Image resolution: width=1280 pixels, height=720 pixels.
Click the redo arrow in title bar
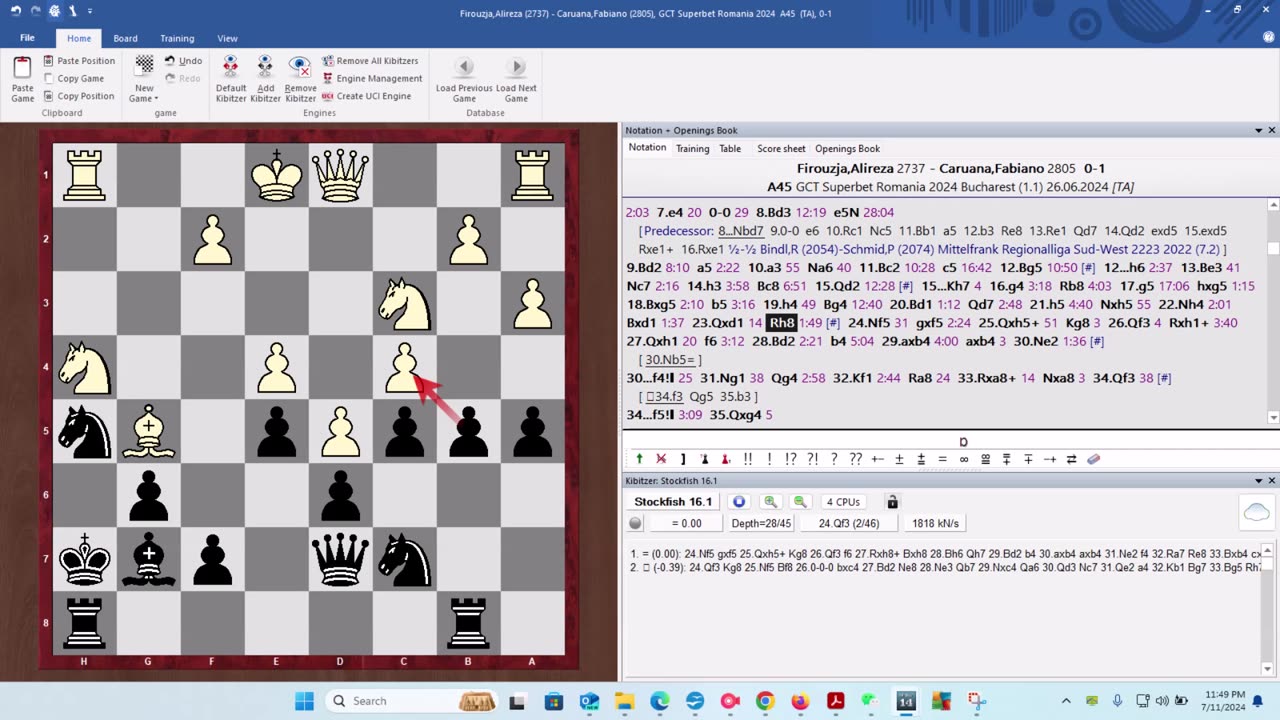[x=35, y=11]
